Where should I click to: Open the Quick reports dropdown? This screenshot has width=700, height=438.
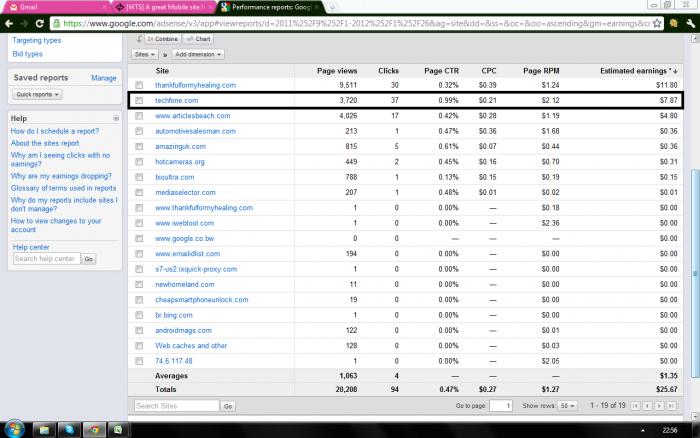pos(38,95)
